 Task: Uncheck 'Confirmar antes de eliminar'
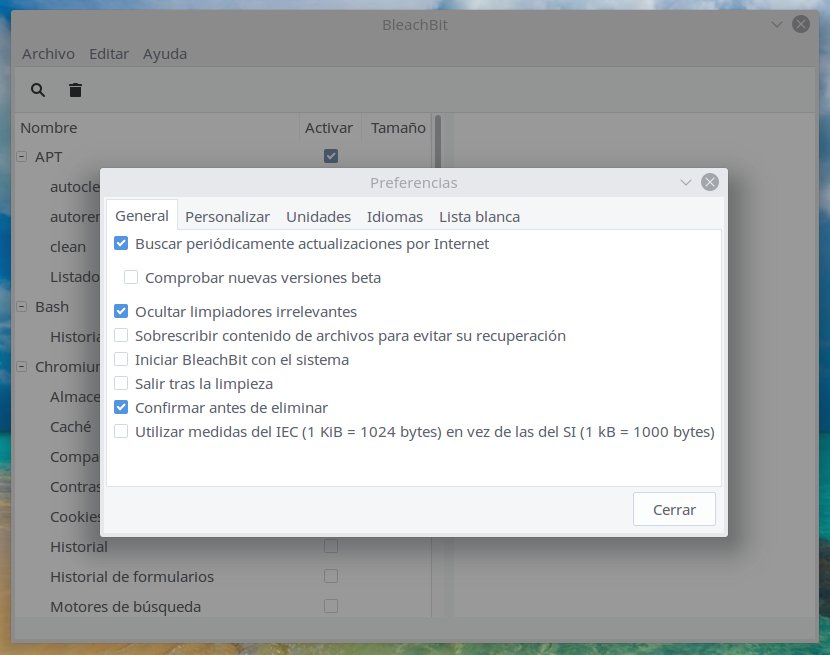(122, 407)
